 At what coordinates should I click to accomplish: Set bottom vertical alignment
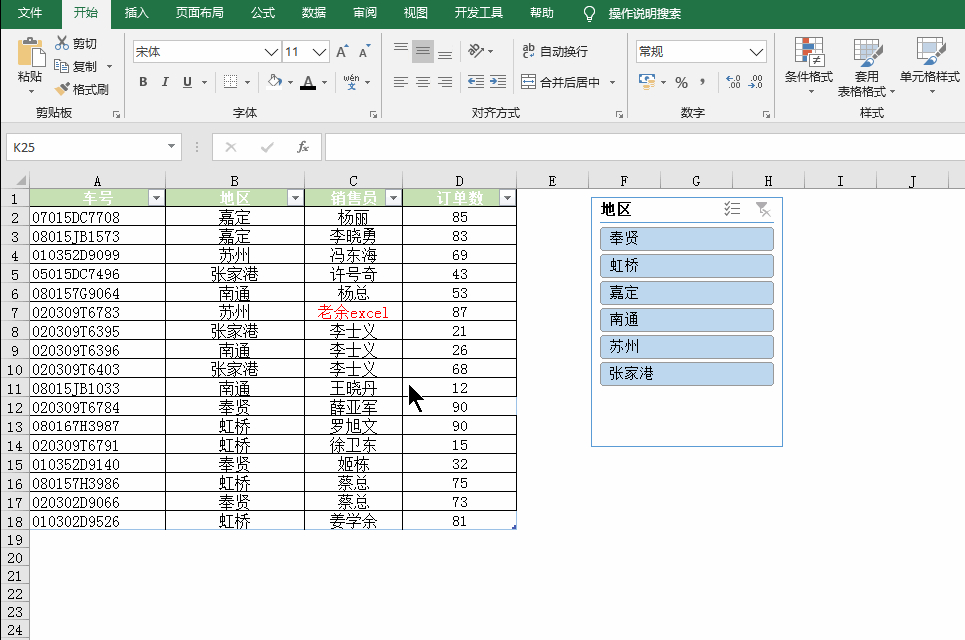pyautogui.click(x=445, y=52)
